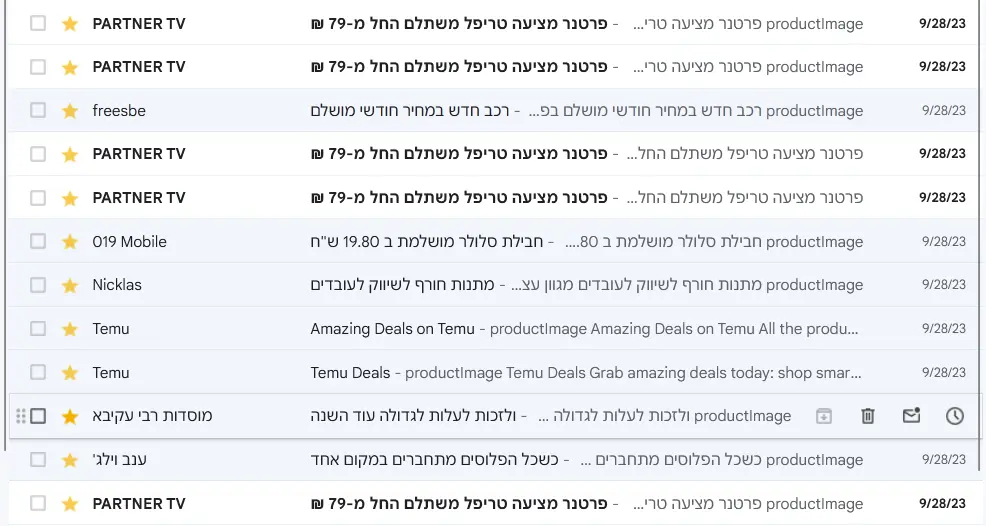The image size is (986, 526).
Task: Select the freesbe email checkbox
Action: 38,110
